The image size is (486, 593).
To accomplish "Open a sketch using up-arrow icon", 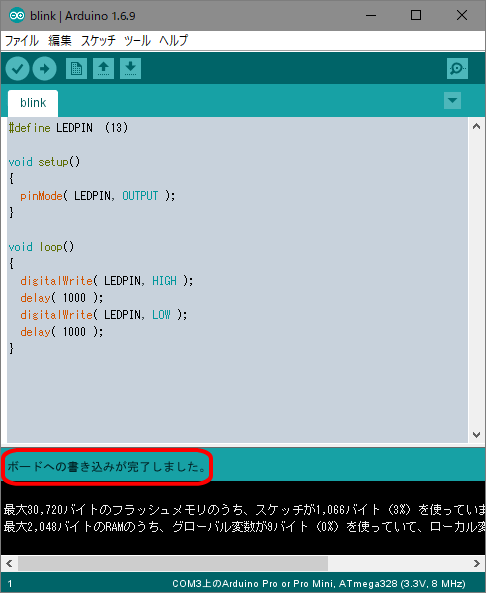I will coord(103,68).
